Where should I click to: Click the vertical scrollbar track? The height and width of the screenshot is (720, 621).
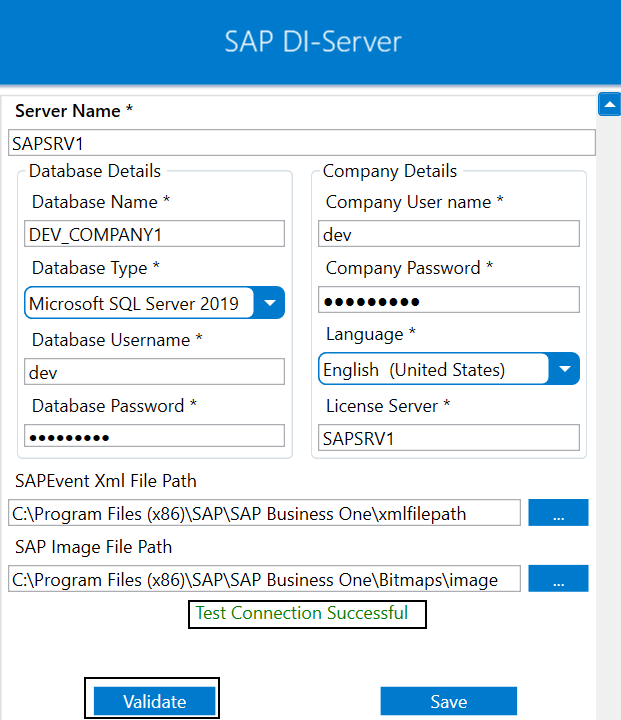click(609, 400)
